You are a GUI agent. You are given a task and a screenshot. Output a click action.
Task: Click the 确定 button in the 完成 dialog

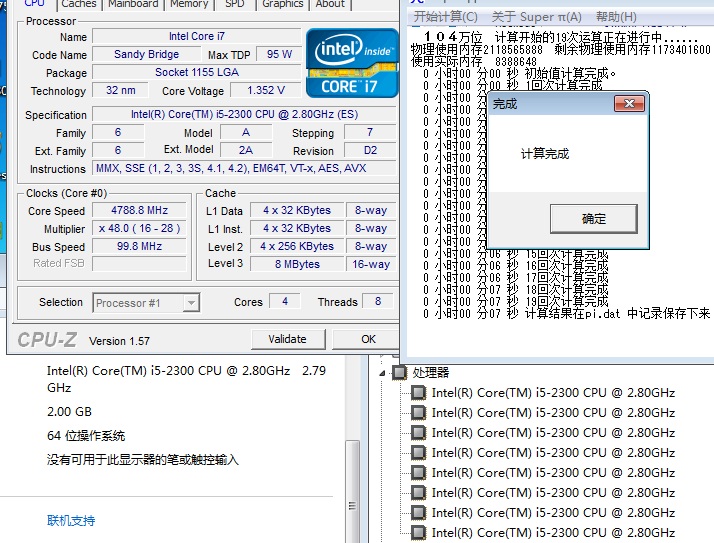pyautogui.click(x=593, y=219)
